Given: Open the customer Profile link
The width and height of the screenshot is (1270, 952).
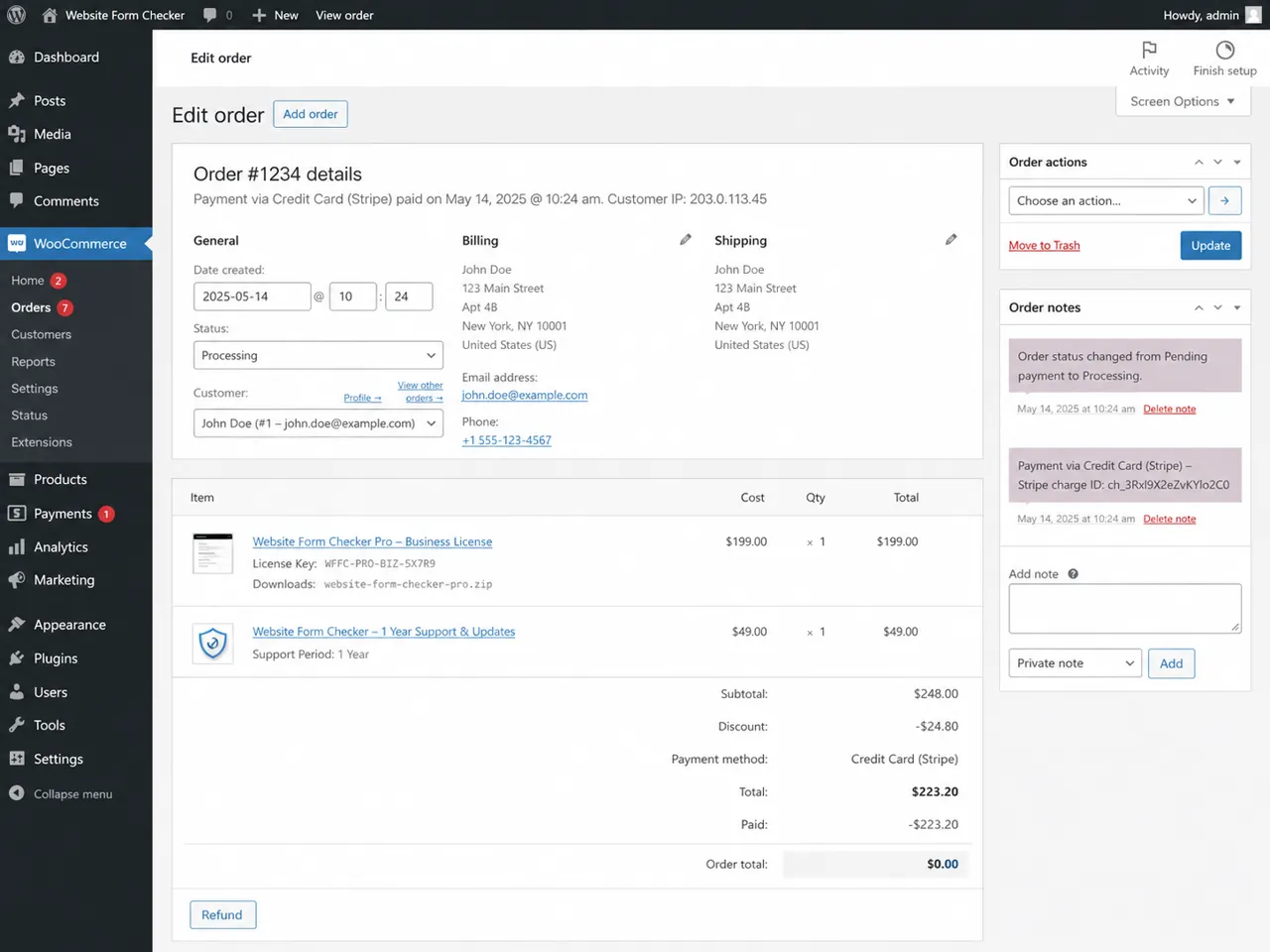Looking at the screenshot, I should 362,398.
